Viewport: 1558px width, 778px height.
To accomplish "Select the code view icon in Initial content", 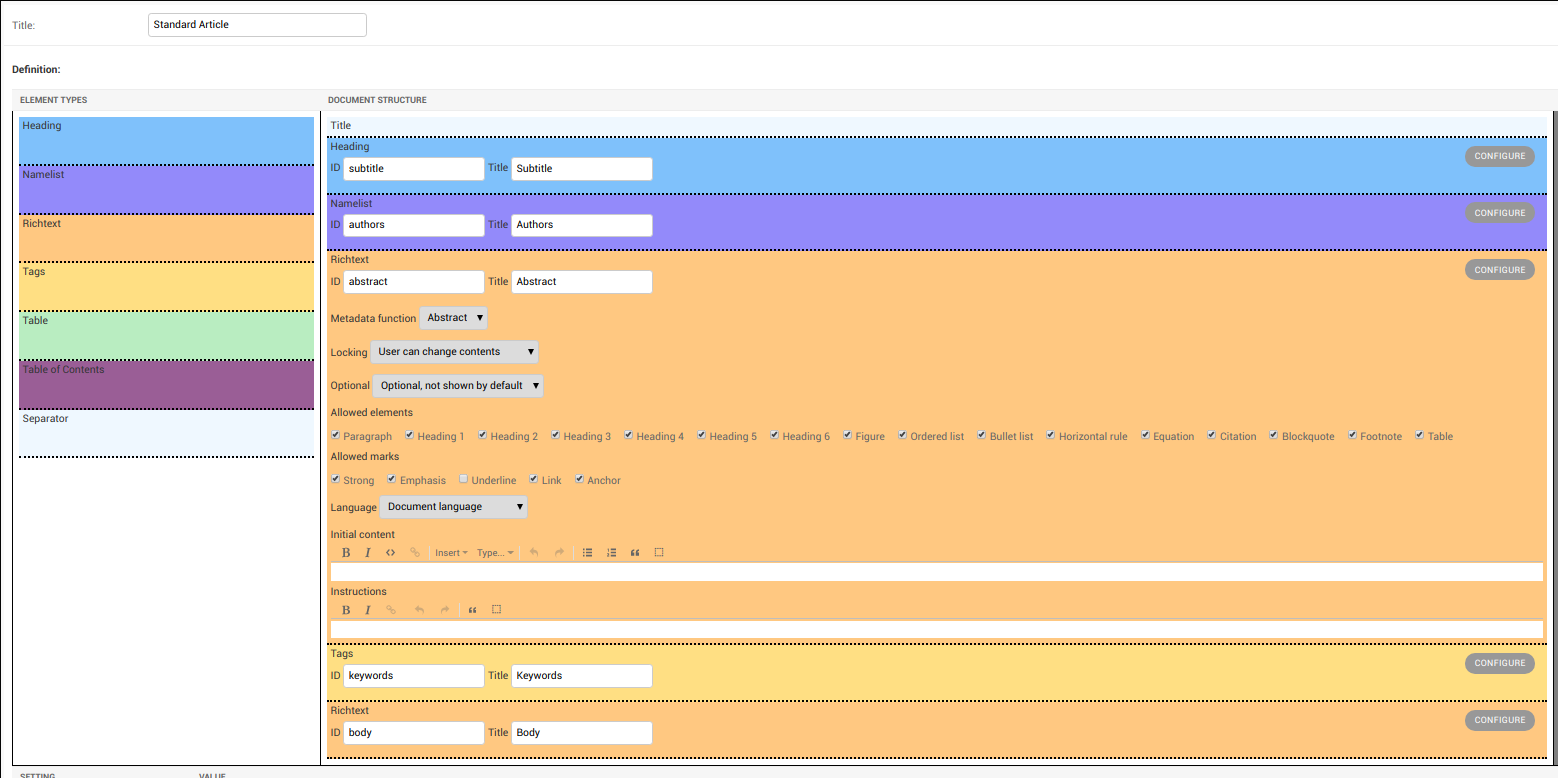I will pos(390,551).
